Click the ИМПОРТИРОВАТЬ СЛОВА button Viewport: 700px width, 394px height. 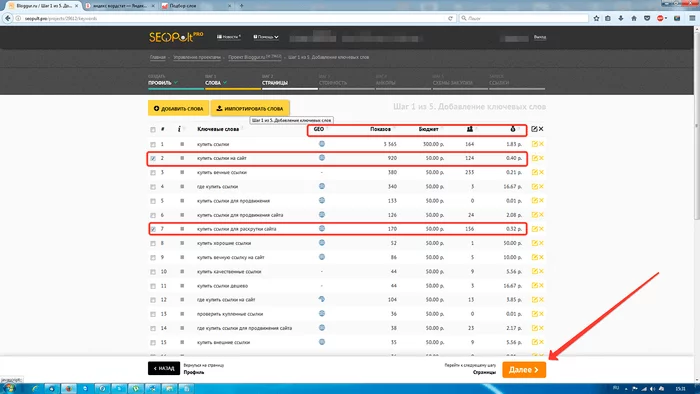[x=250, y=108]
